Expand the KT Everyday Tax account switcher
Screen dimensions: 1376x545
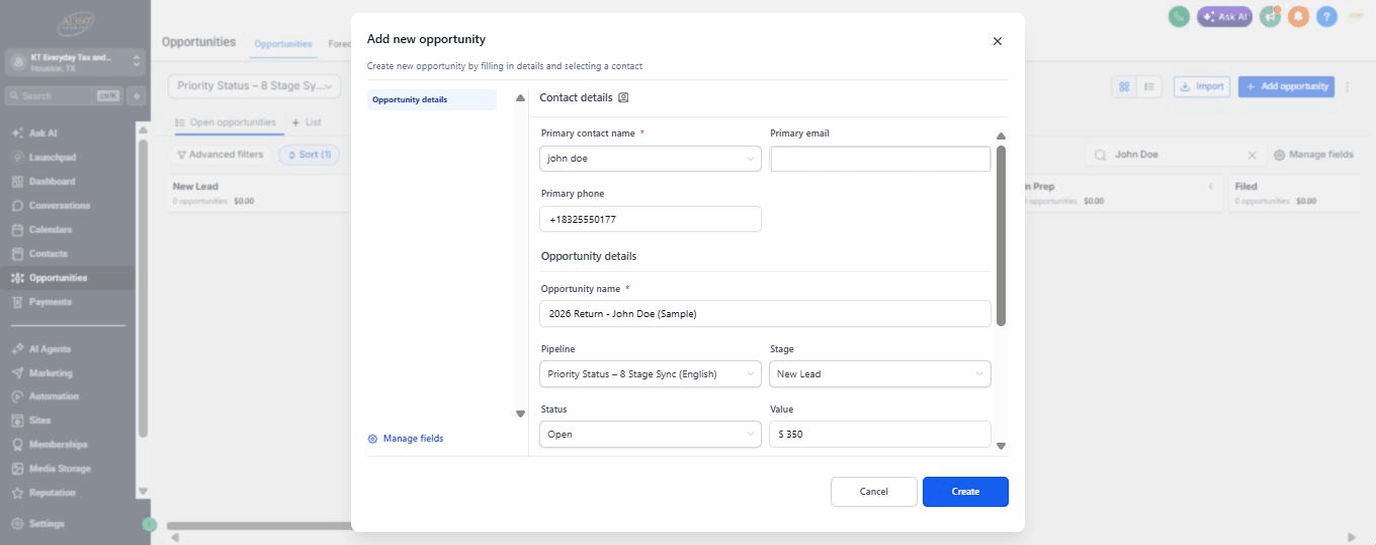click(75, 62)
